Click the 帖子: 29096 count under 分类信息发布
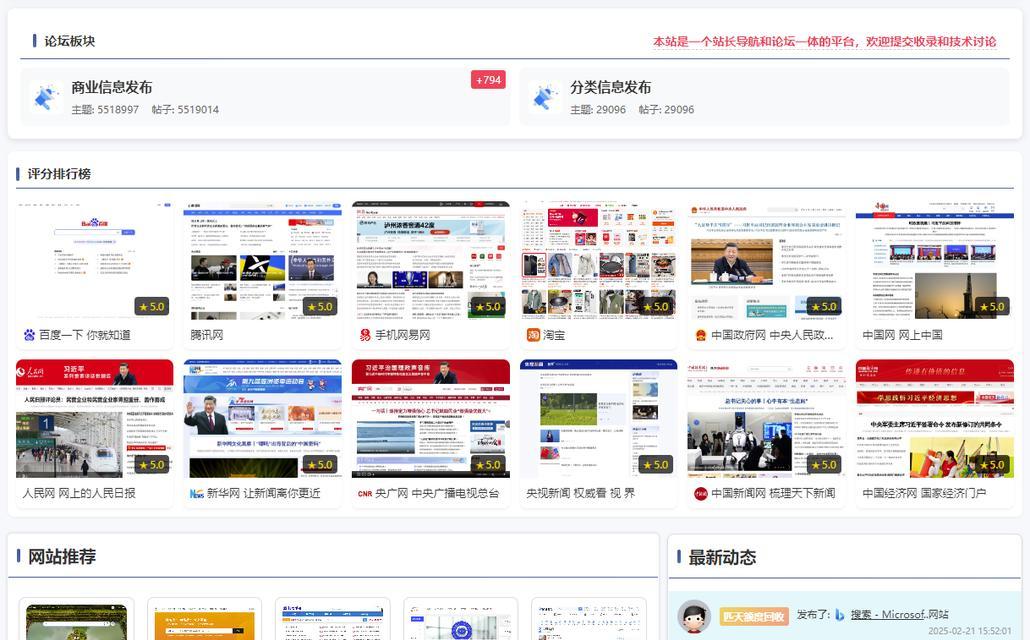 [x=666, y=110]
